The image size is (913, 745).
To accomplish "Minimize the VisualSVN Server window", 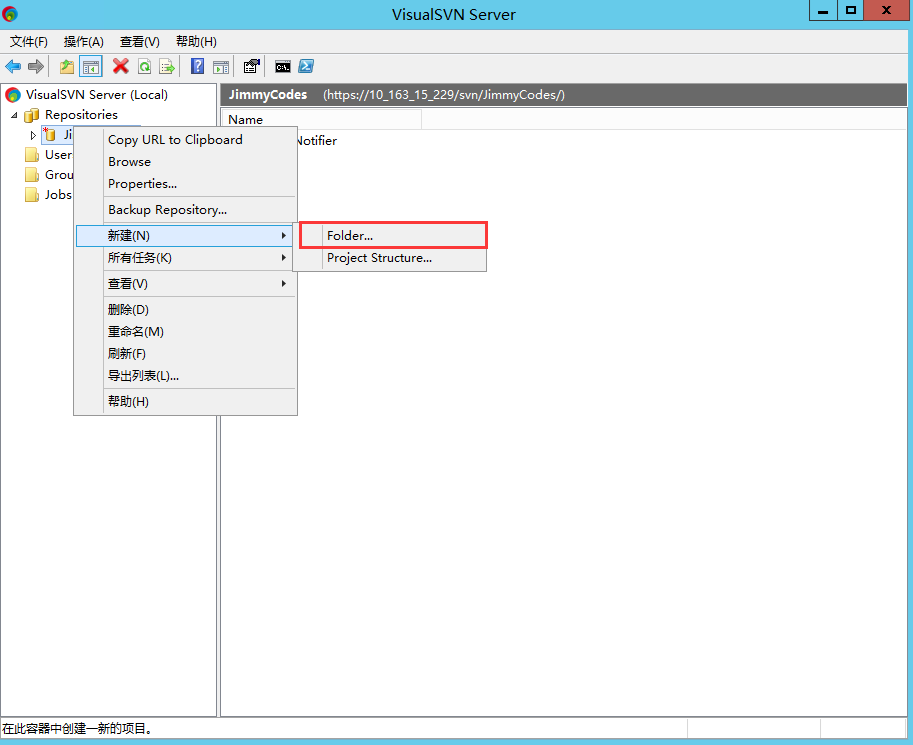I will (x=823, y=10).
